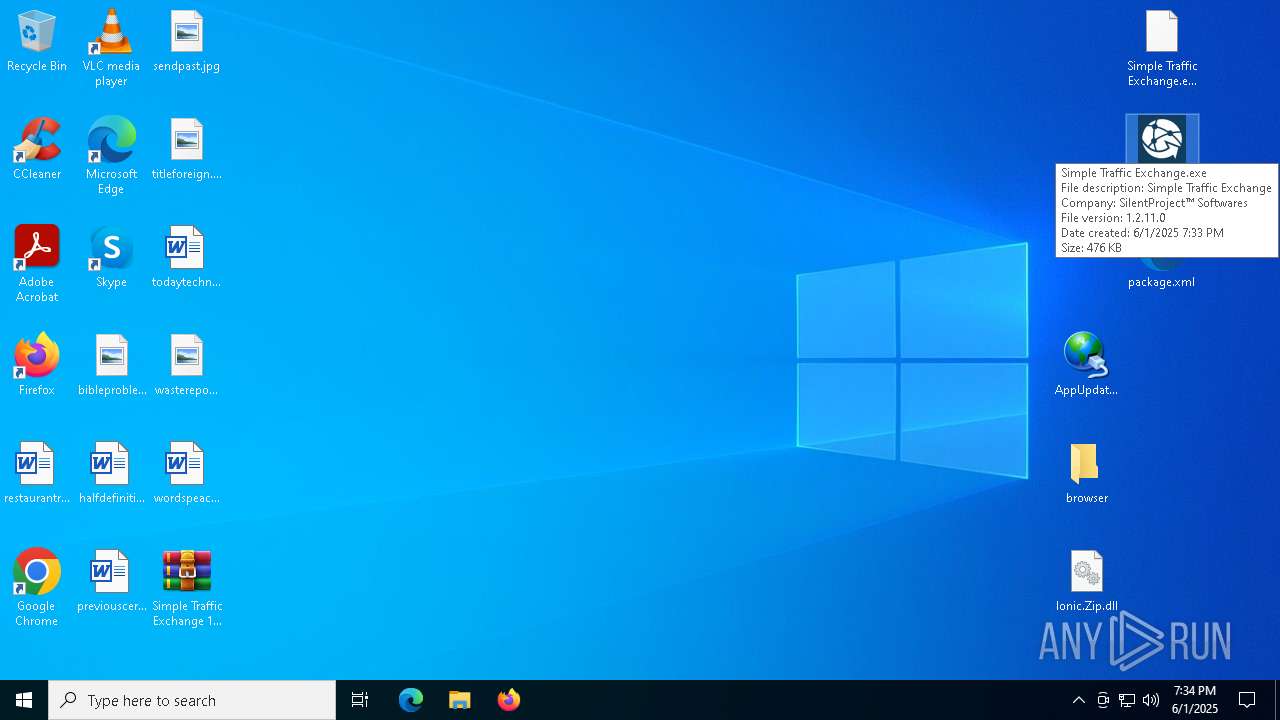Select the blank Simple Traffic Exchange.e... file
The image size is (1280, 720).
click(x=1162, y=48)
